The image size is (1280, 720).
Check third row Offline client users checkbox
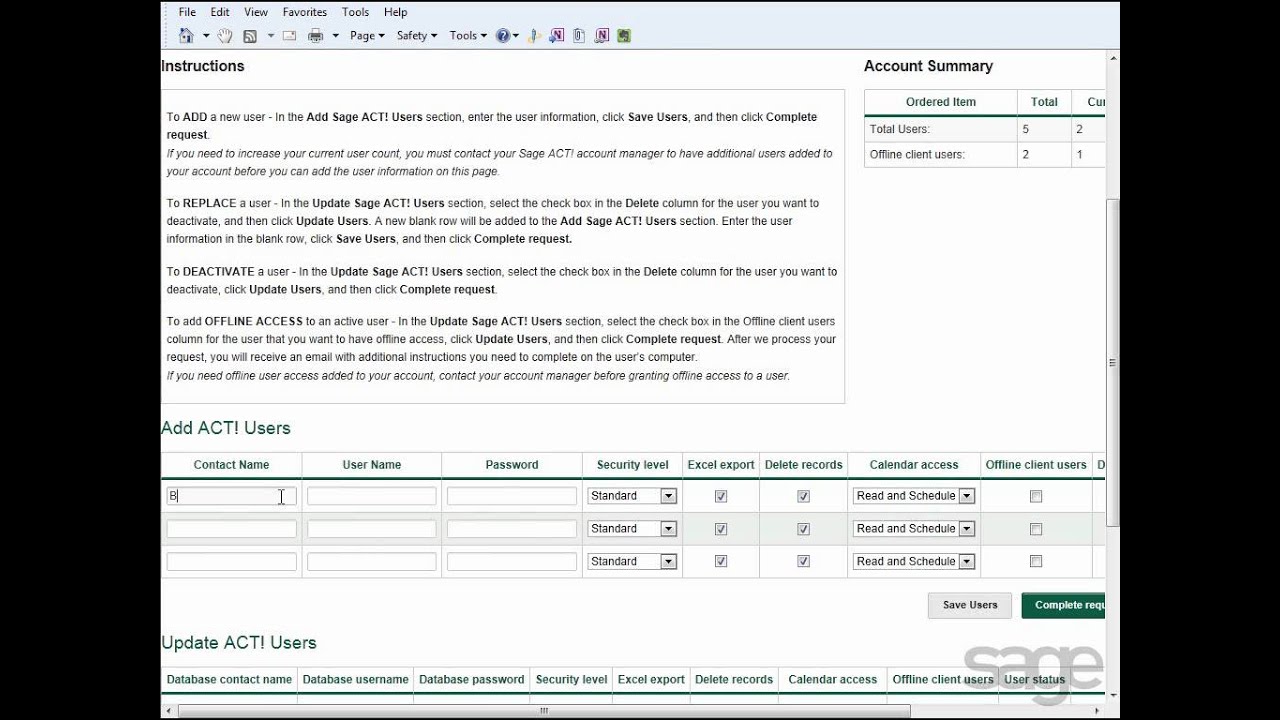pos(1036,562)
